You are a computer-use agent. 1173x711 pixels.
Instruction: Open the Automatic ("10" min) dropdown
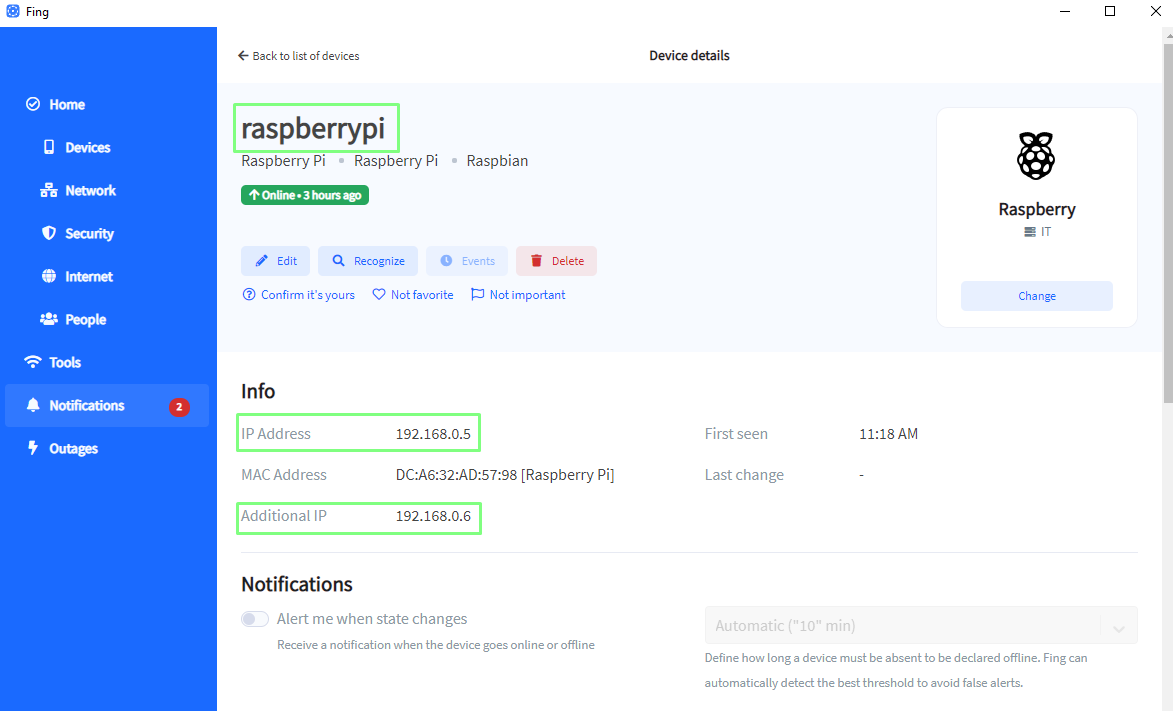(x=921, y=625)
